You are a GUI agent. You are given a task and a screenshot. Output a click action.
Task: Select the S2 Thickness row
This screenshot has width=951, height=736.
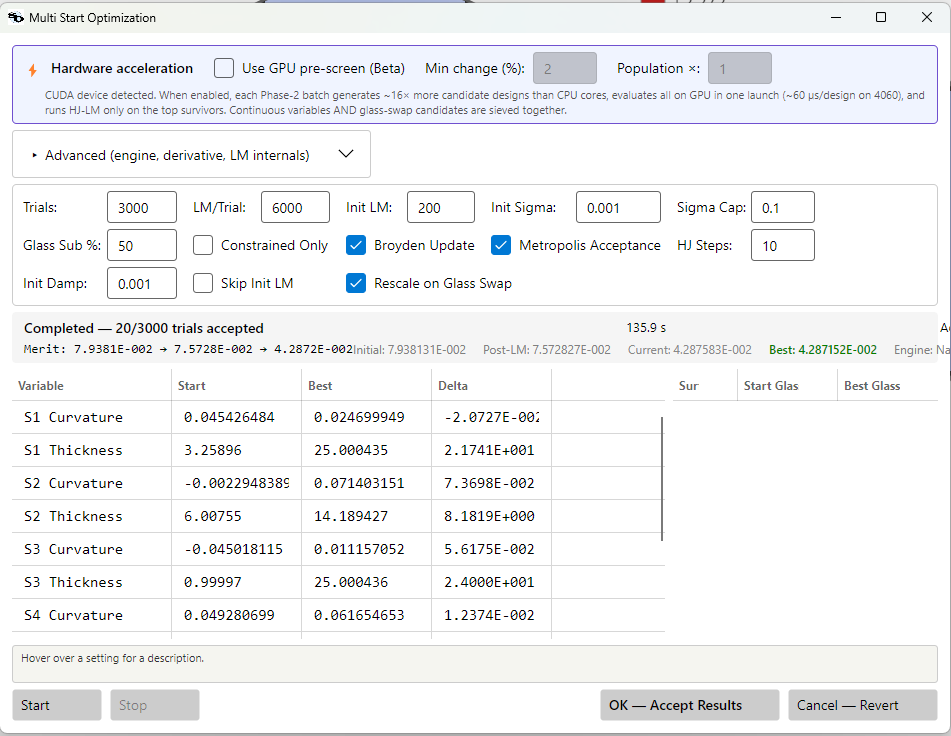pyautogui.click(x=338, y=516)
